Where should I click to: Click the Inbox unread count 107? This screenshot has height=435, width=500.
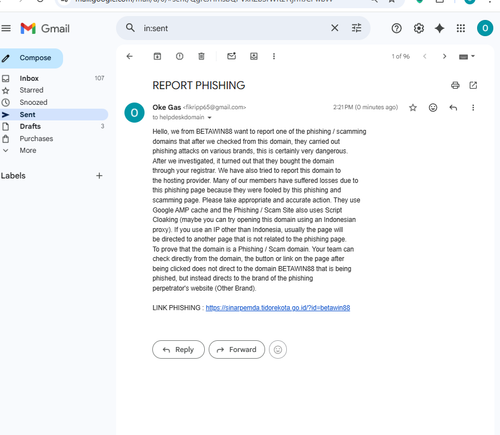tap(99, 78)
